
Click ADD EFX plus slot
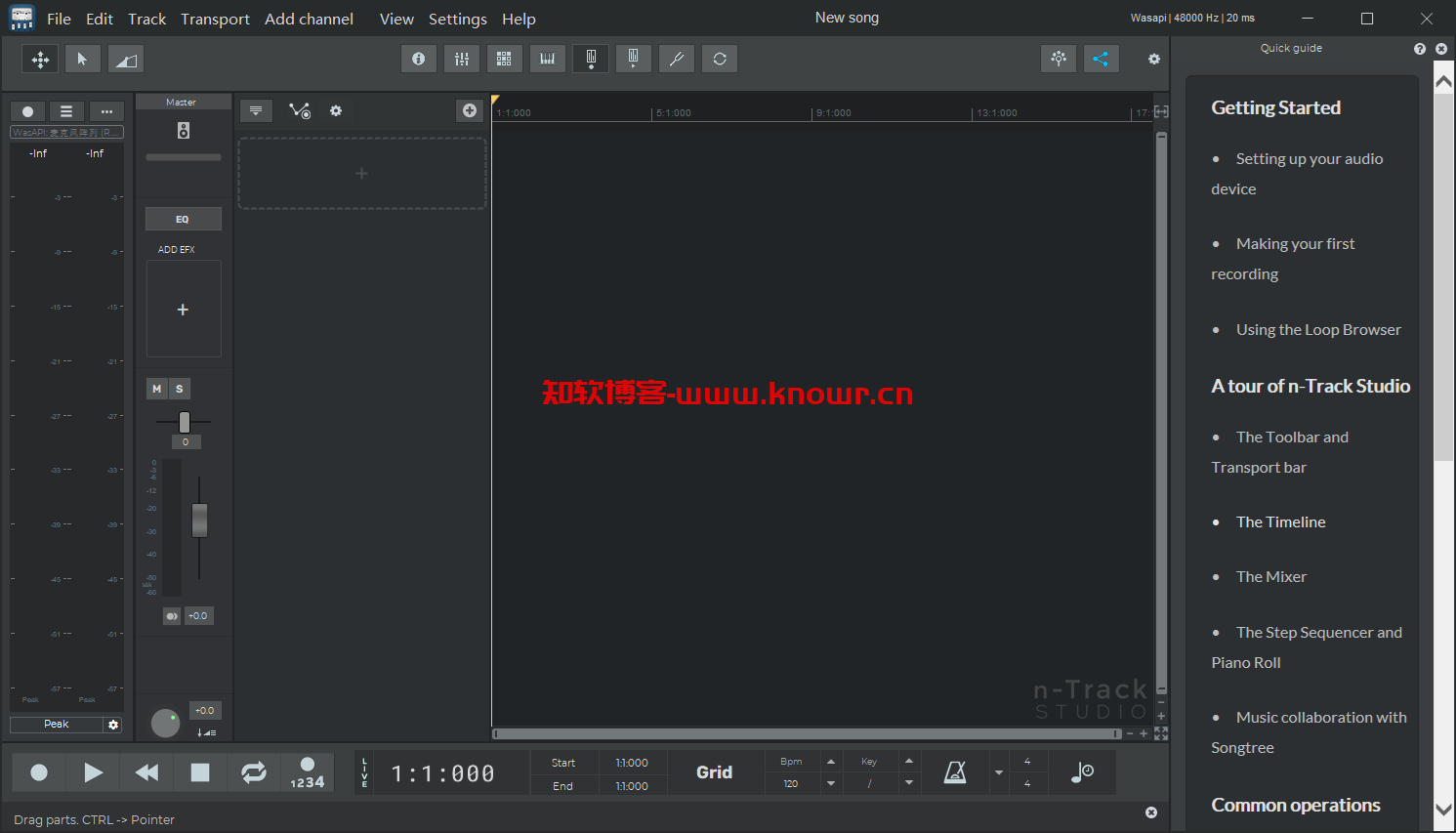pos(184,310)
